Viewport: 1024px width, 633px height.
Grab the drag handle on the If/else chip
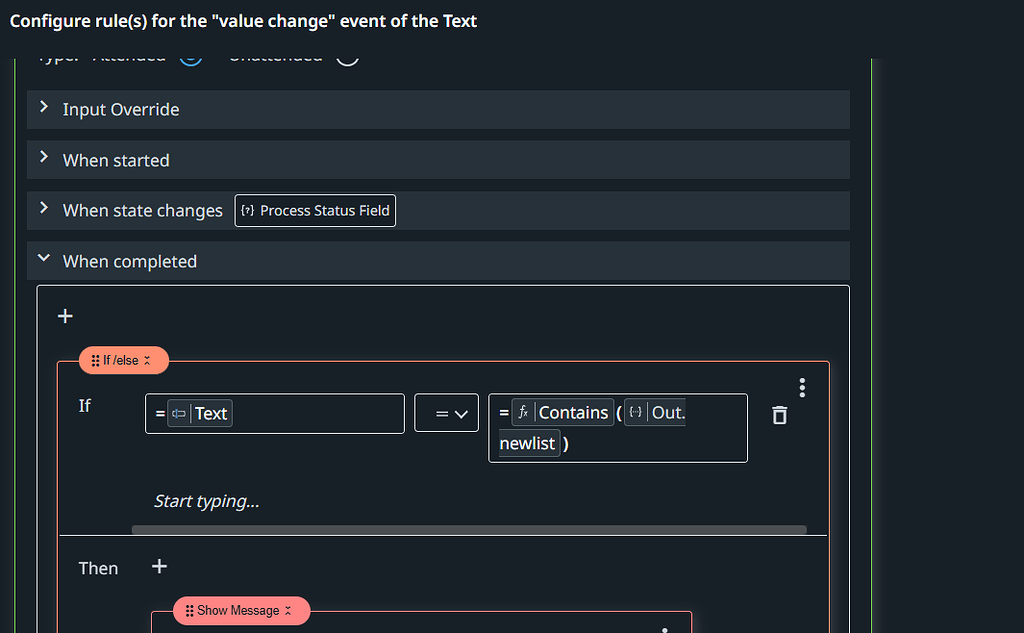tap(95, 360)
